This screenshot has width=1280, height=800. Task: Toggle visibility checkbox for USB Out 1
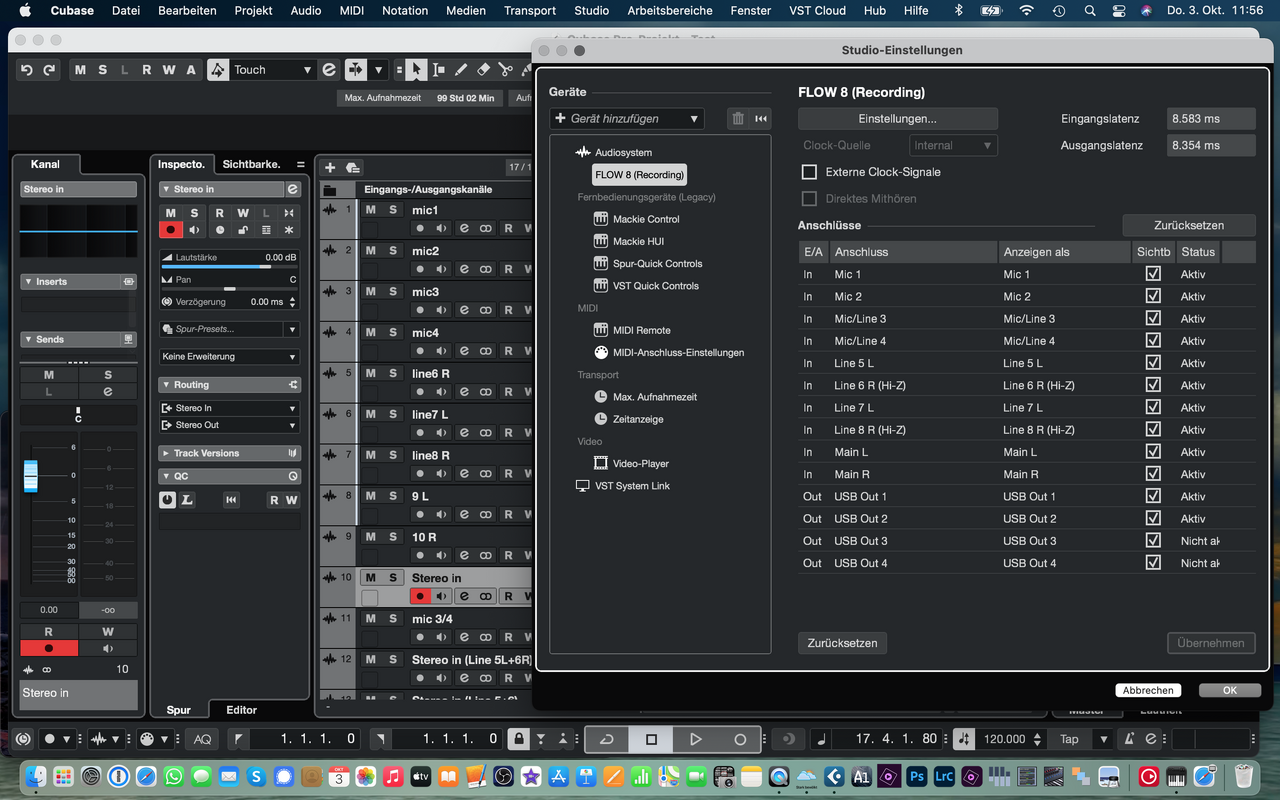1153,496
